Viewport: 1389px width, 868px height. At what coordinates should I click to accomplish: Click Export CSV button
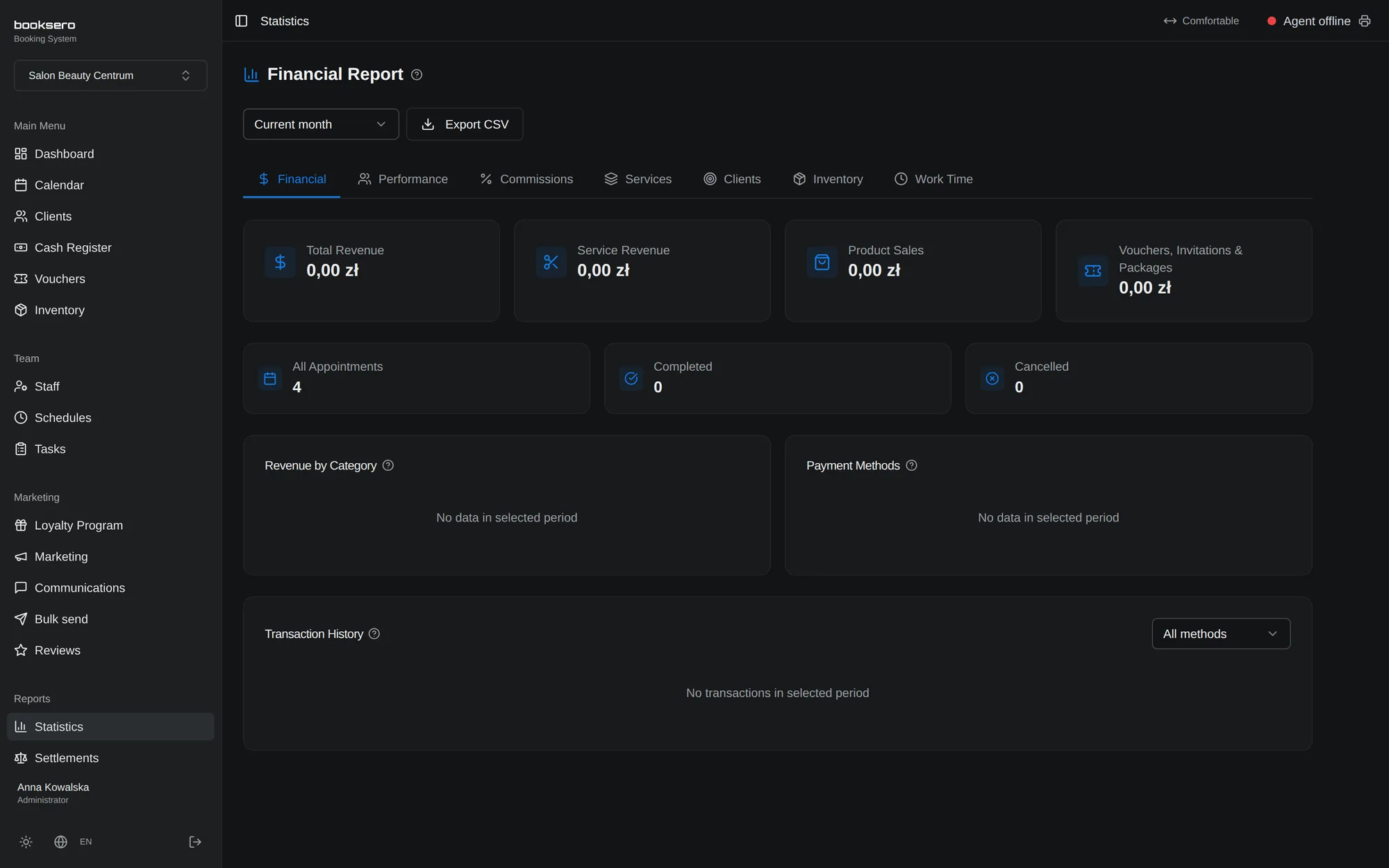tap(465, 124)
